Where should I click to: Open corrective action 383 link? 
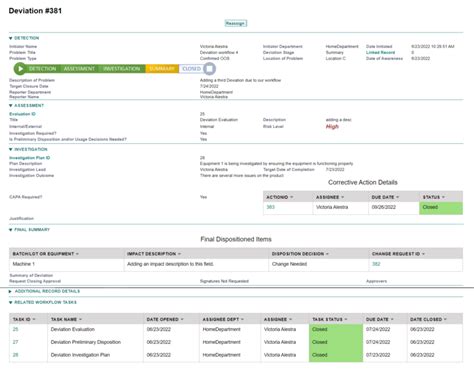[271, 207]
